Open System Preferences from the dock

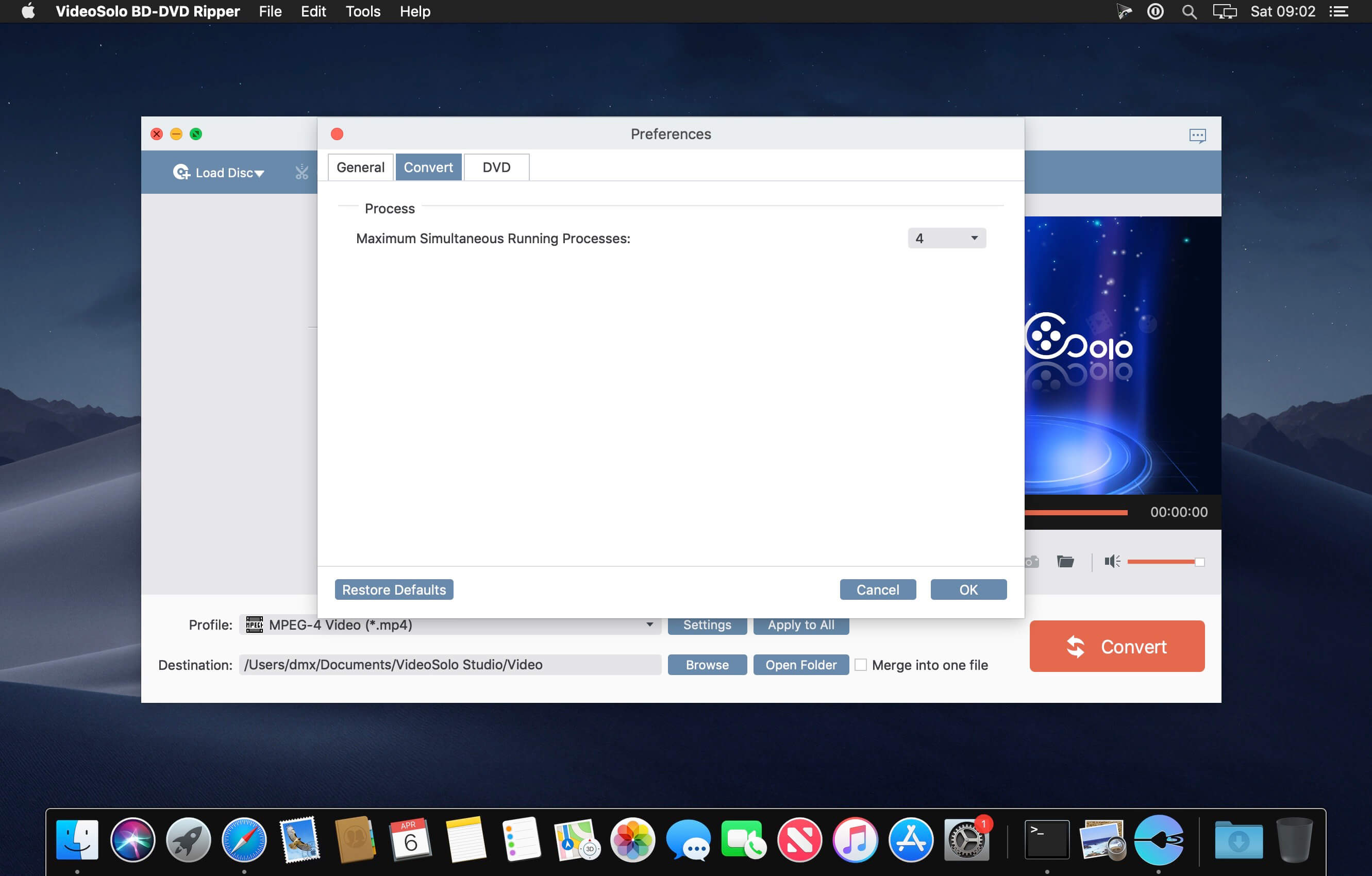tap(966, 839)
